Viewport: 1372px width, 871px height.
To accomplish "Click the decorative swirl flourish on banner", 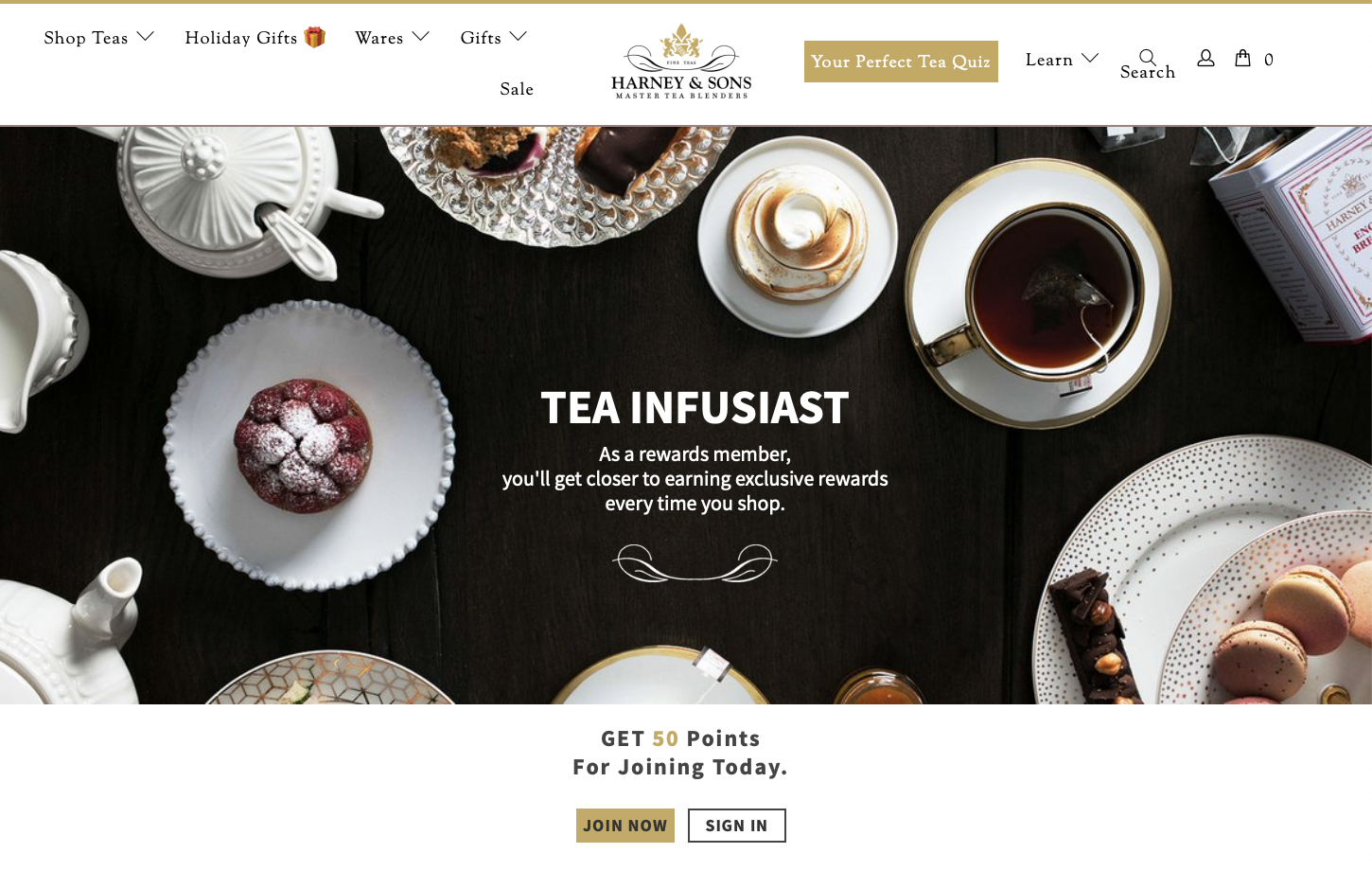I will 695,562.
